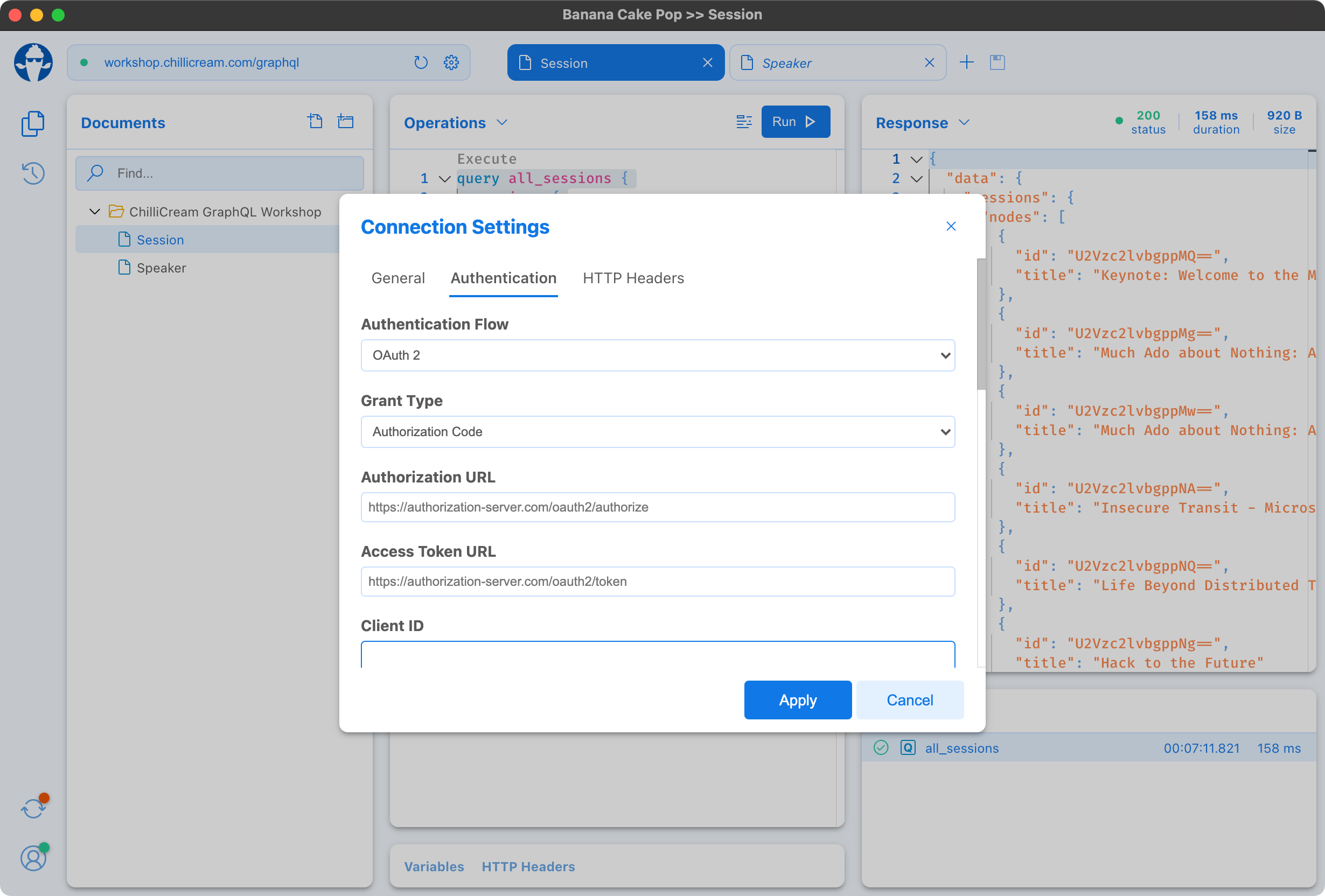Collapse the ChilliCream GraphQL Workshop folder

[x=95, y=212]
